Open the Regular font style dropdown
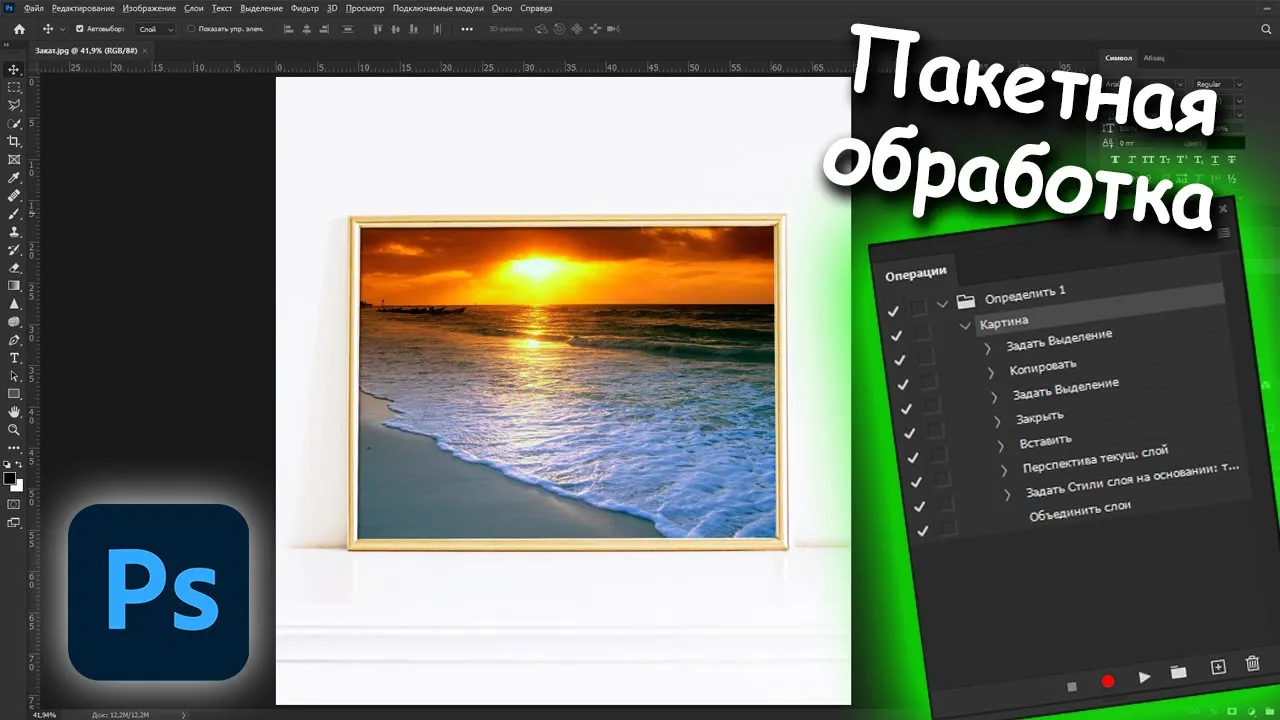Image resolution: width=1280 pixels, height=720 pixels. tap(1218, 84)
